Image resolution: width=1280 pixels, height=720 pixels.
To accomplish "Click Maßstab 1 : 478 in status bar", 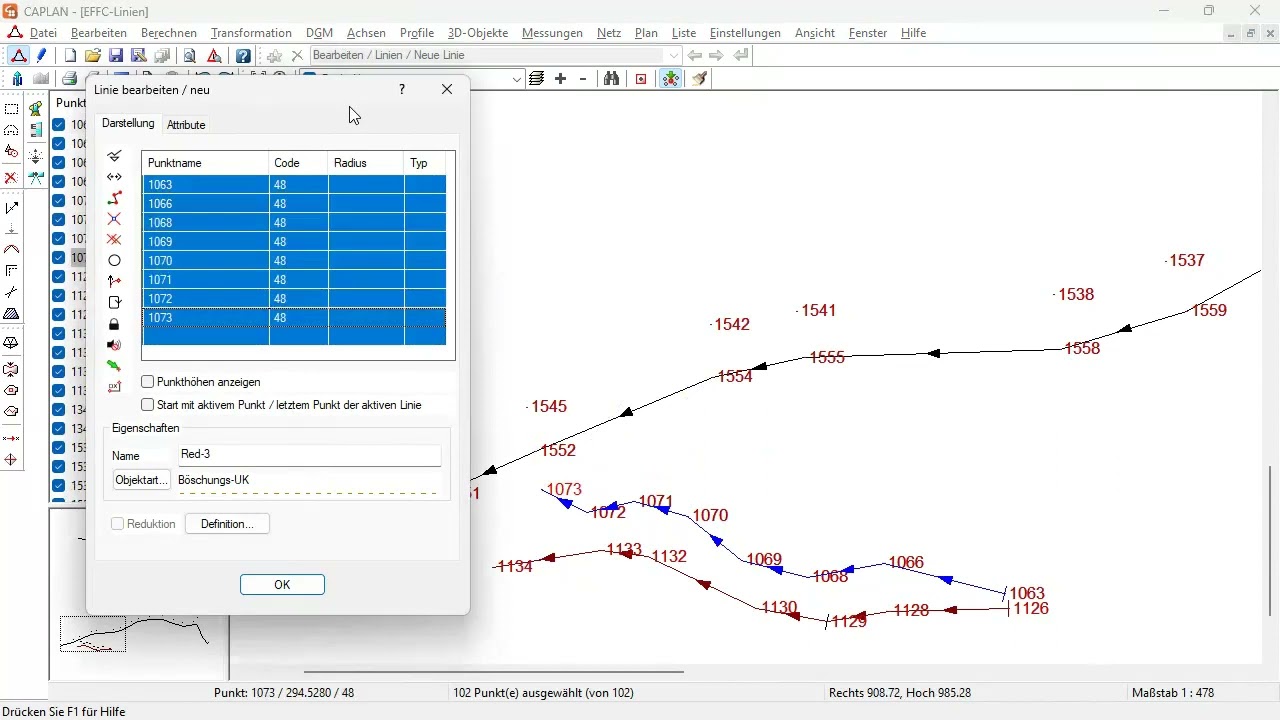I will tap(1172, 693).
